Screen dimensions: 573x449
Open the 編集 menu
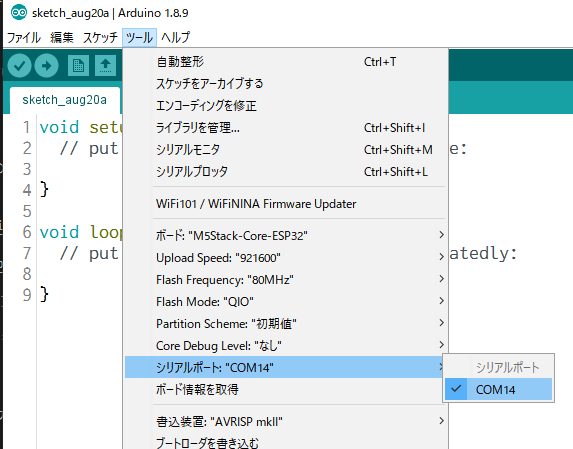tap(62, 37)
